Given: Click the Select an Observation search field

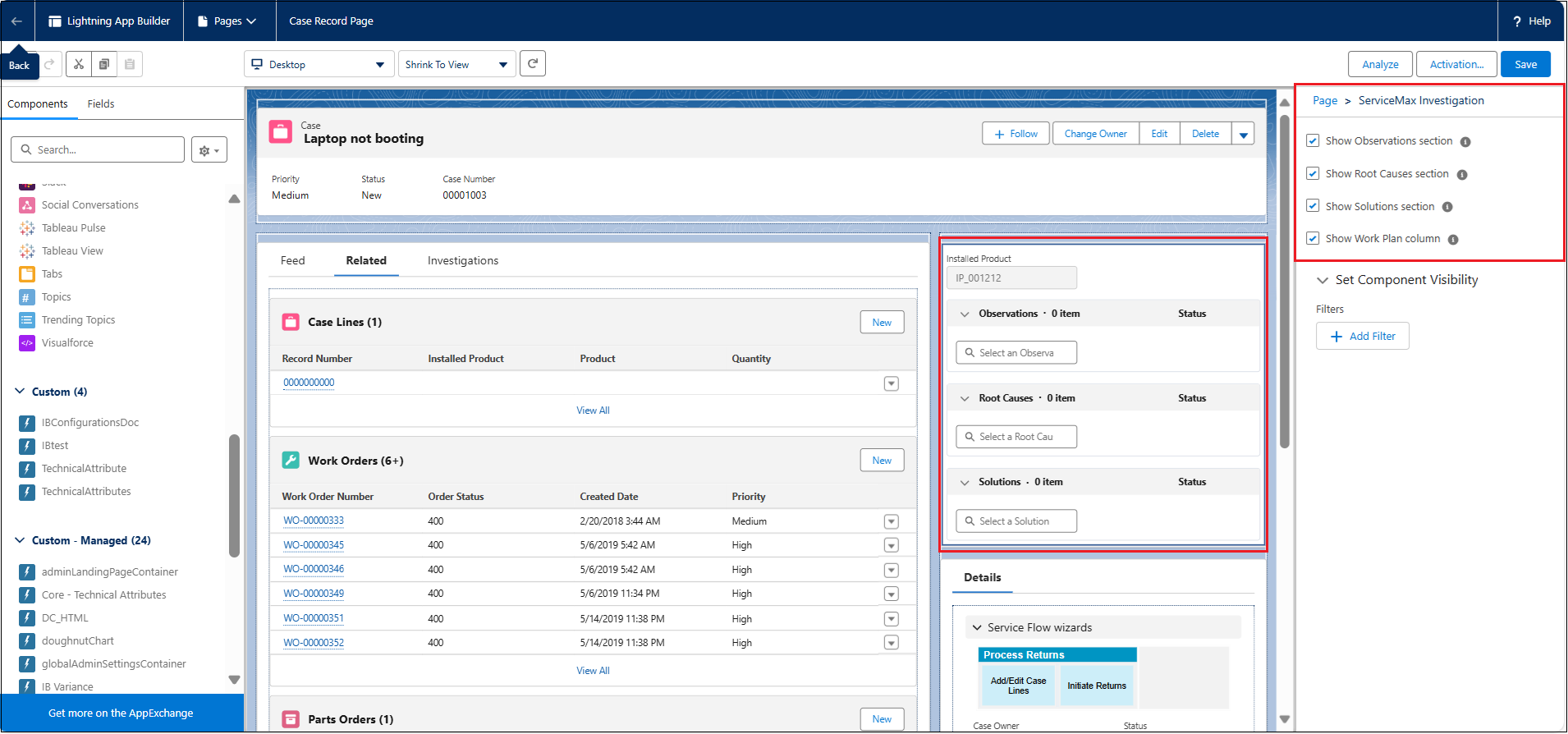Looking at the screenshot, I should [x=1016, y=353].
